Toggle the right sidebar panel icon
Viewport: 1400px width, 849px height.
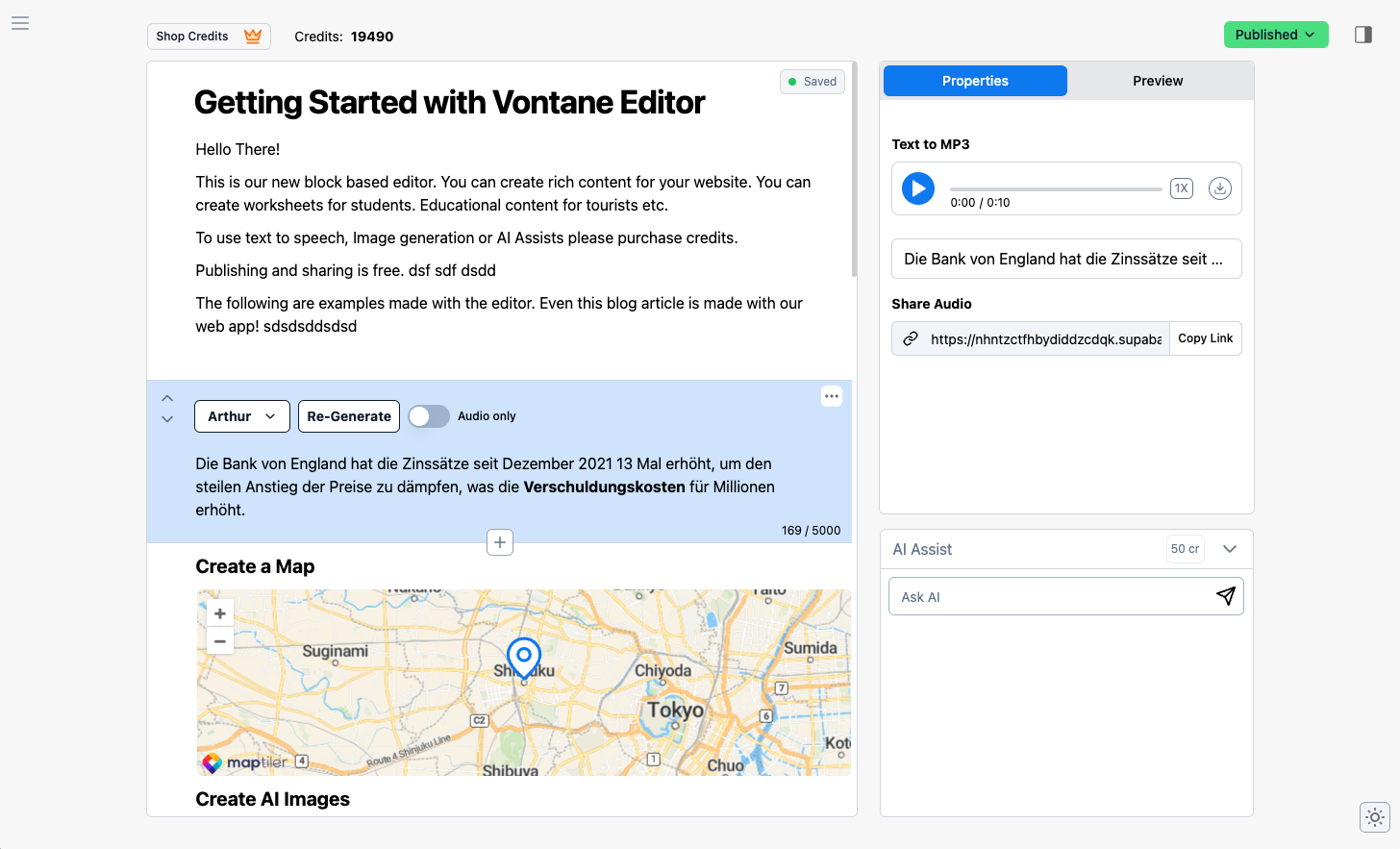tap(1363, 35)
